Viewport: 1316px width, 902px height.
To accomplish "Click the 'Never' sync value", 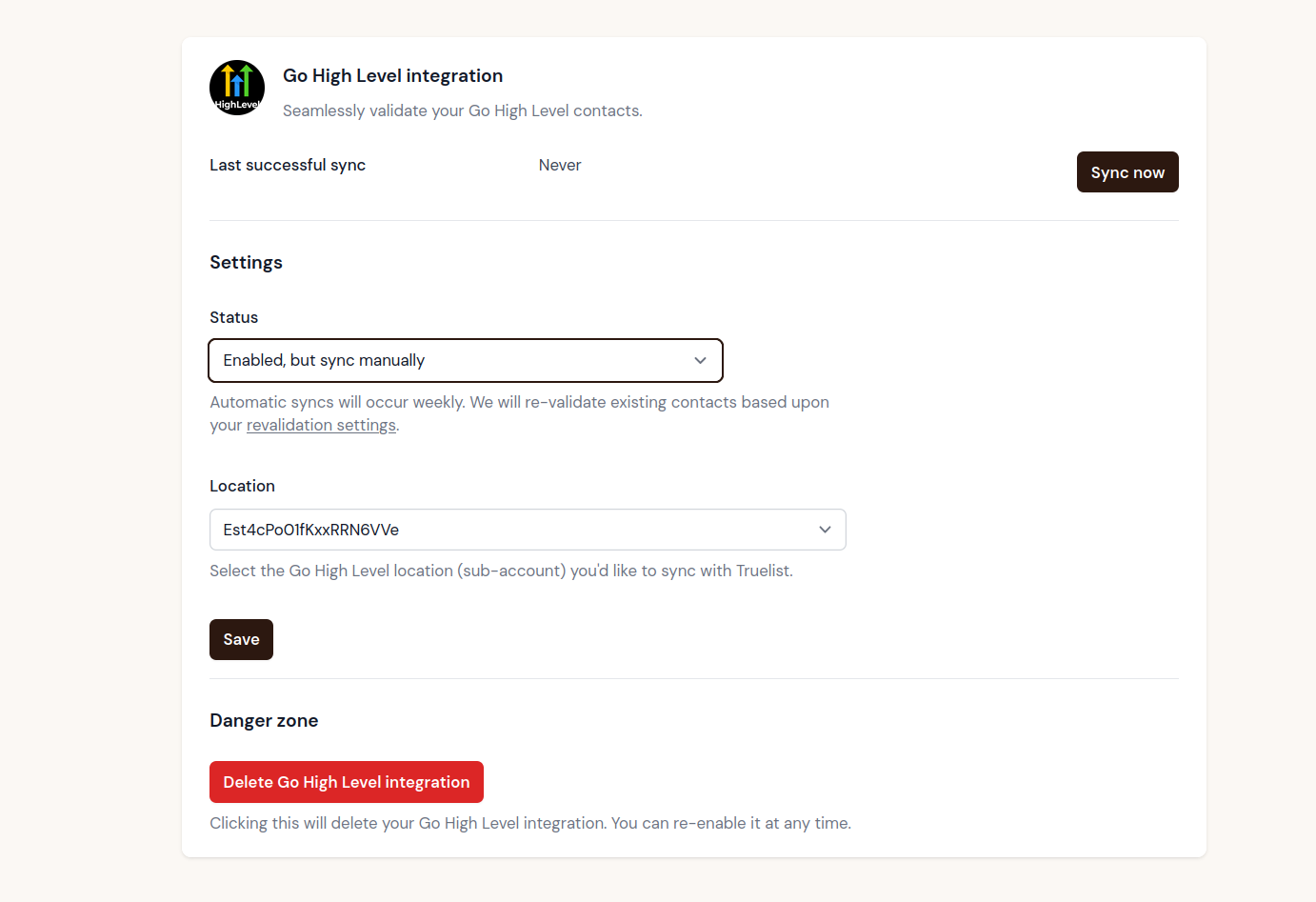I will pyautogui.click(x=560, y=165).
